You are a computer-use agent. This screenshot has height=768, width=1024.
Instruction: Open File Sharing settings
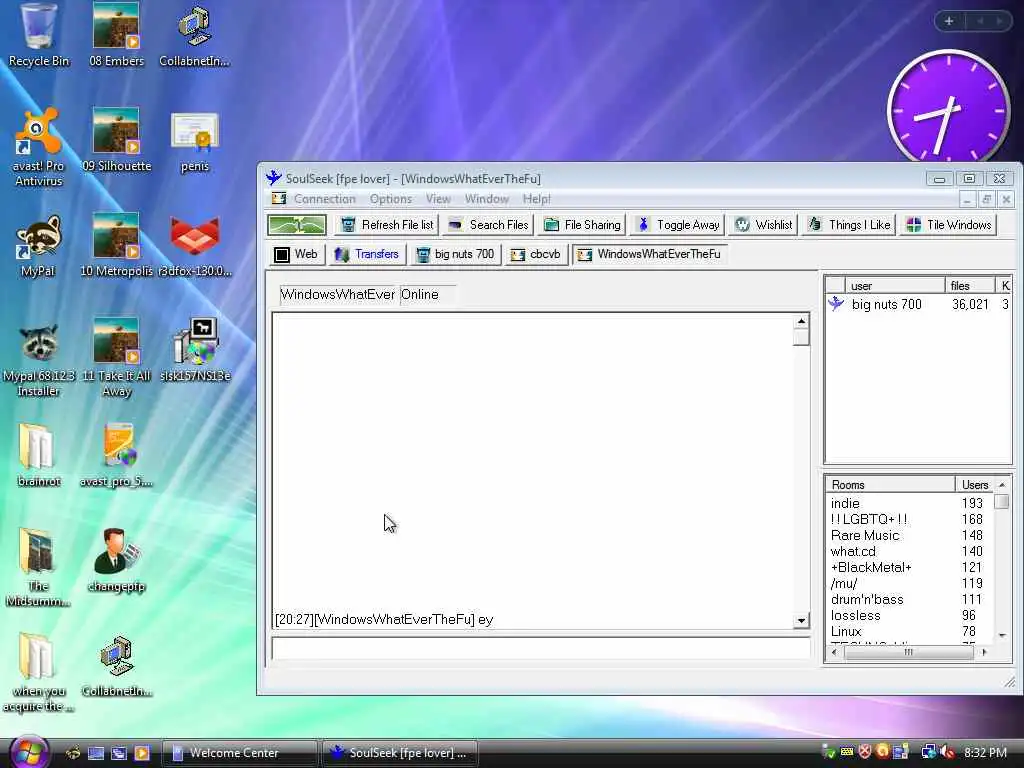click(582, 225)
